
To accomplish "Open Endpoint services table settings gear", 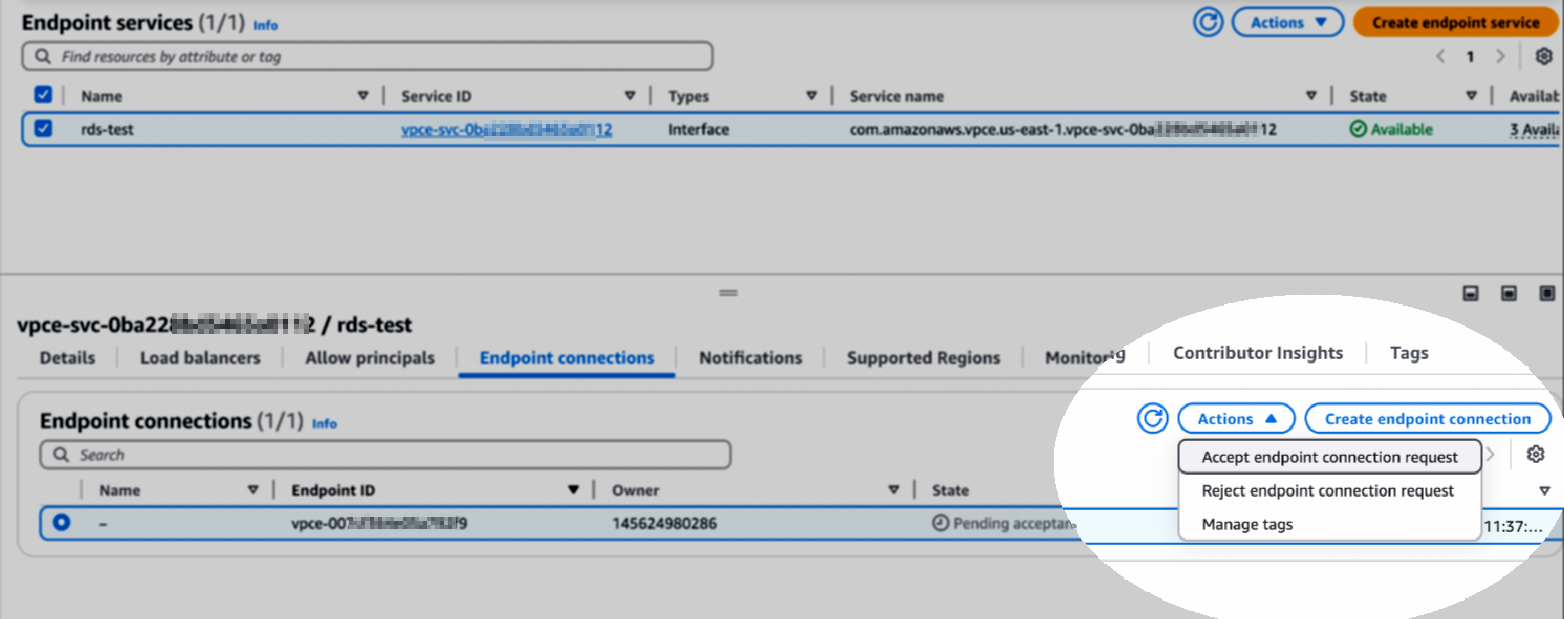I will point(1543,57).
